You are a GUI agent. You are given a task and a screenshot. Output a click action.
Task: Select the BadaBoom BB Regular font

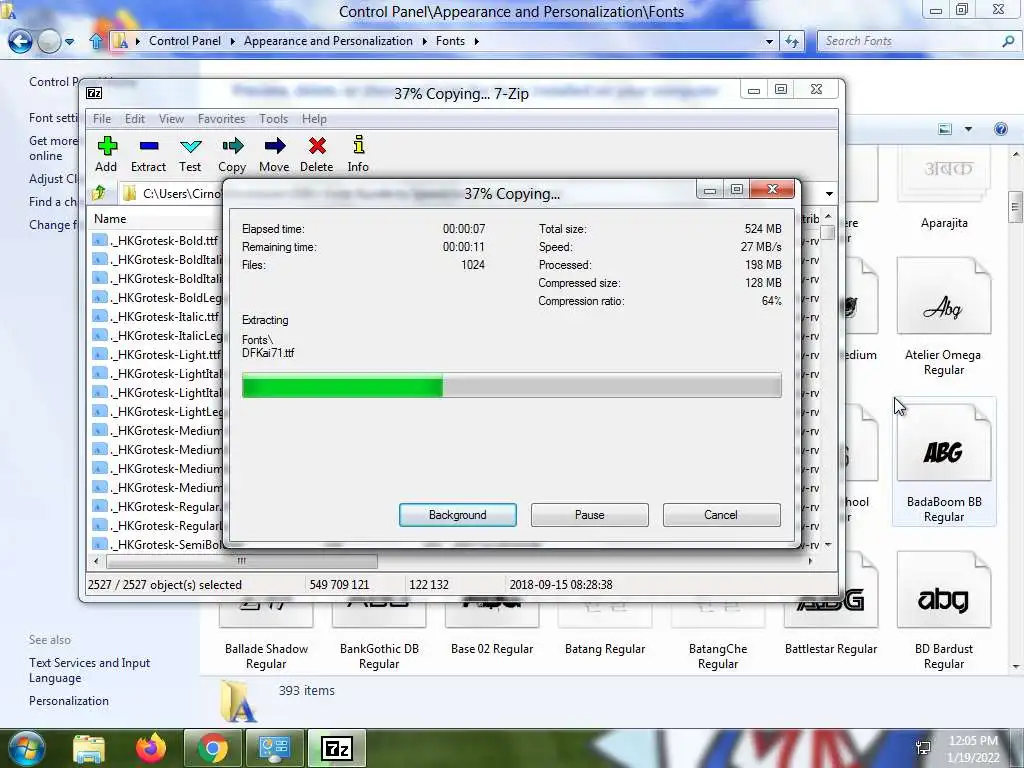pos(944,462)
